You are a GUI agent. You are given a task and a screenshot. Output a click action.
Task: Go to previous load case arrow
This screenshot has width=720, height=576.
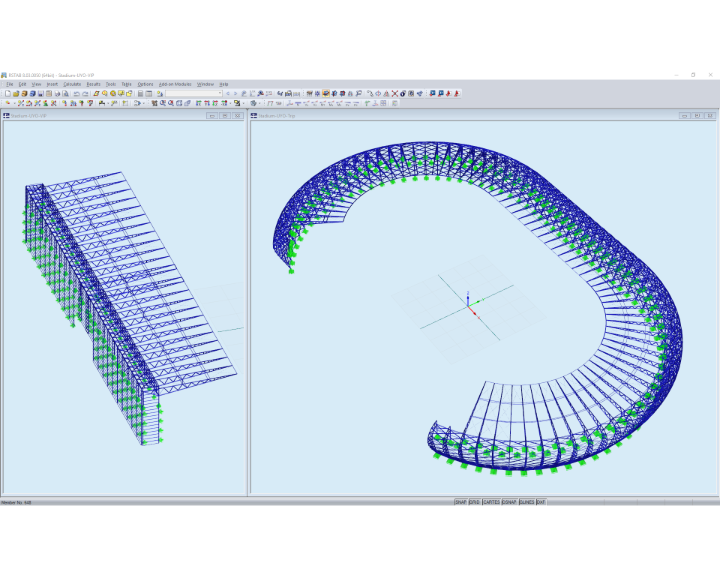(x=228, y=93)
